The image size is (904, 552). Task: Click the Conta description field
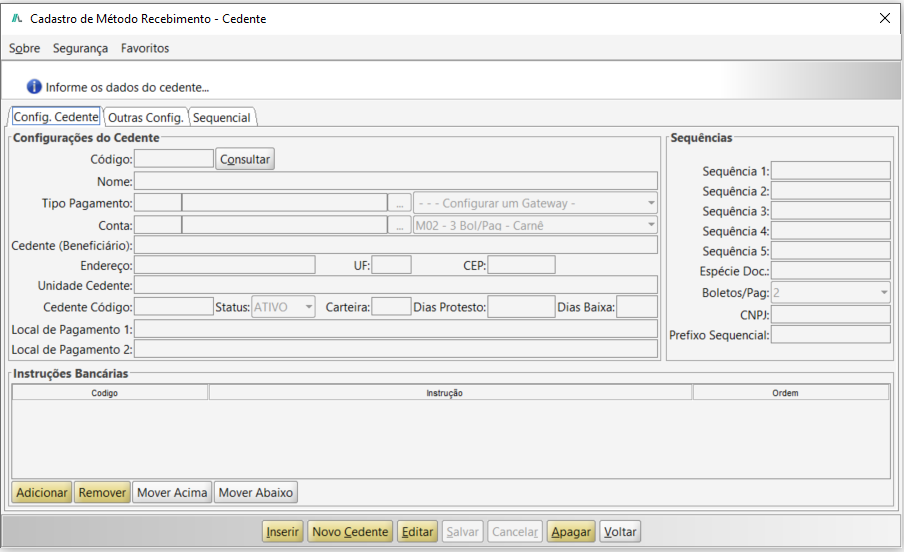coord(285,225)
